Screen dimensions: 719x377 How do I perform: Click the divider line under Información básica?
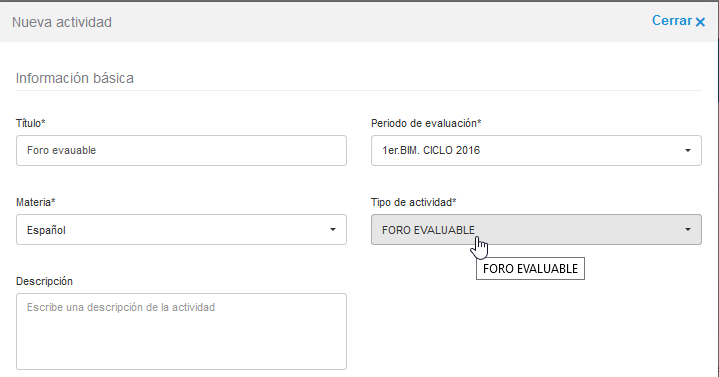pyautogui.click(x=359, y=90)
